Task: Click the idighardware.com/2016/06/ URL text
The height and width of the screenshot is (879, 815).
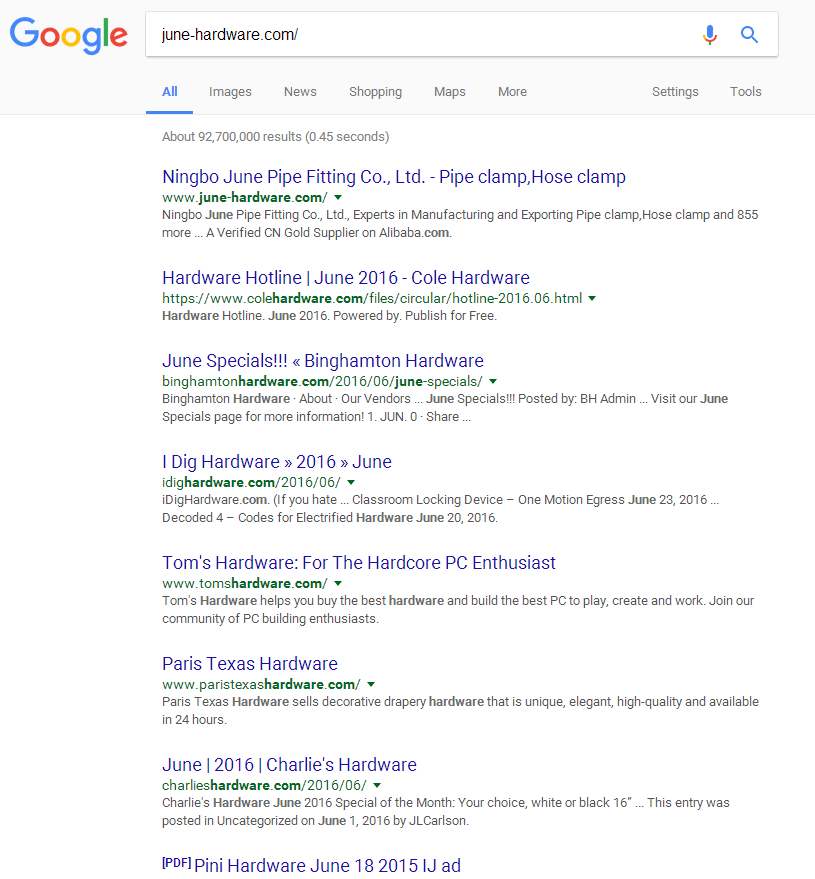Action: pos(251,482)
